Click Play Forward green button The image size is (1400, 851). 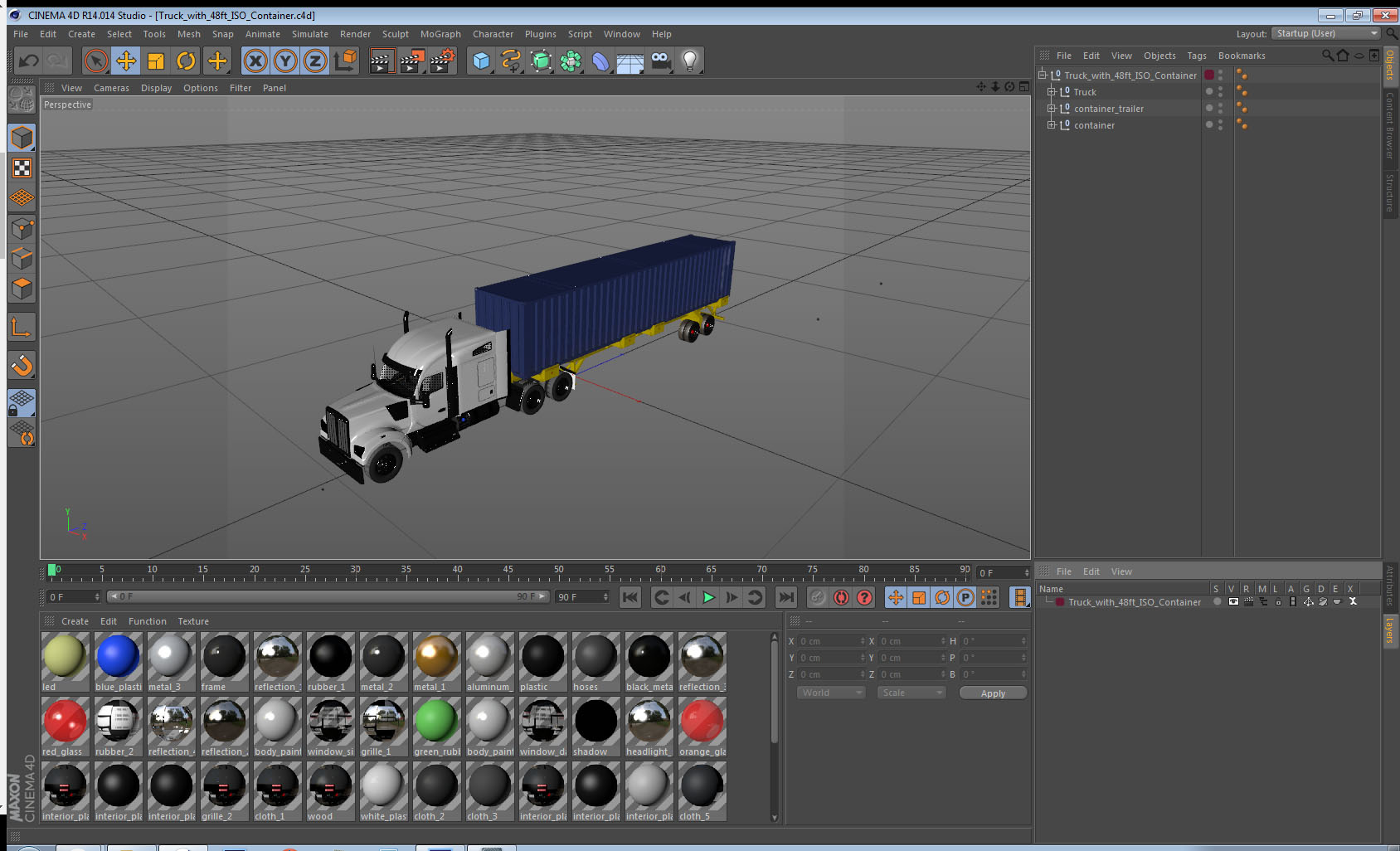(x=708, y=597)
